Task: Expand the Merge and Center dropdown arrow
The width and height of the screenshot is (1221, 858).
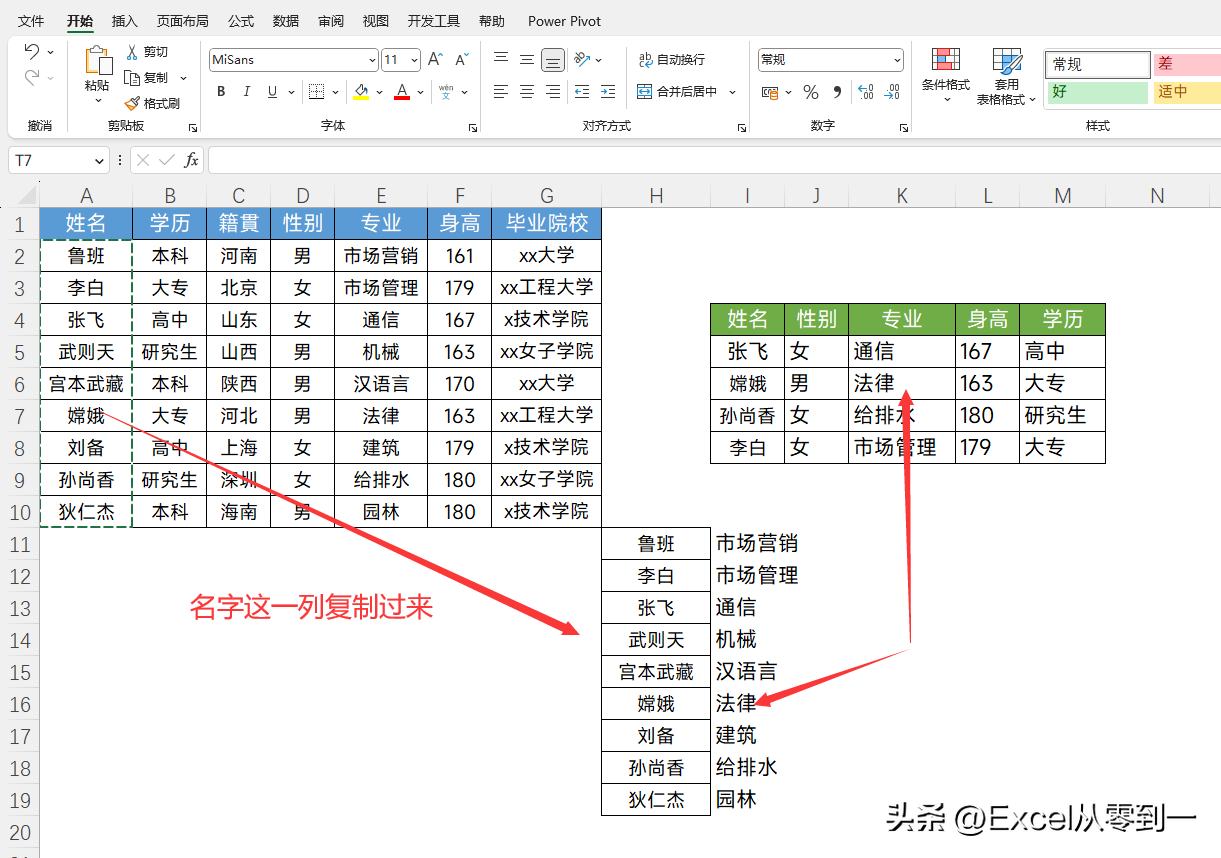Action: [x=733, y=92]
